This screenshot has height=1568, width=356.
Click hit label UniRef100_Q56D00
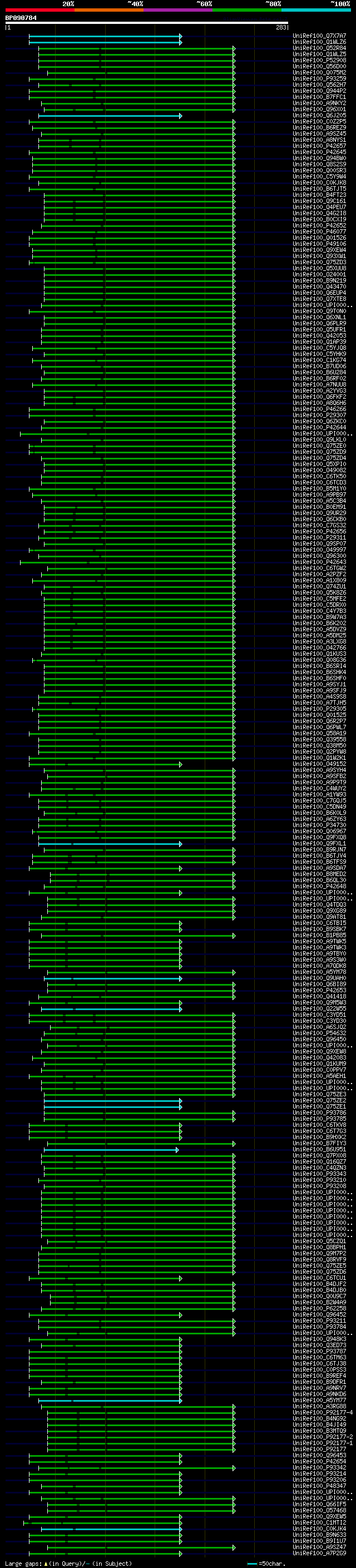click(x=319, y=66)
